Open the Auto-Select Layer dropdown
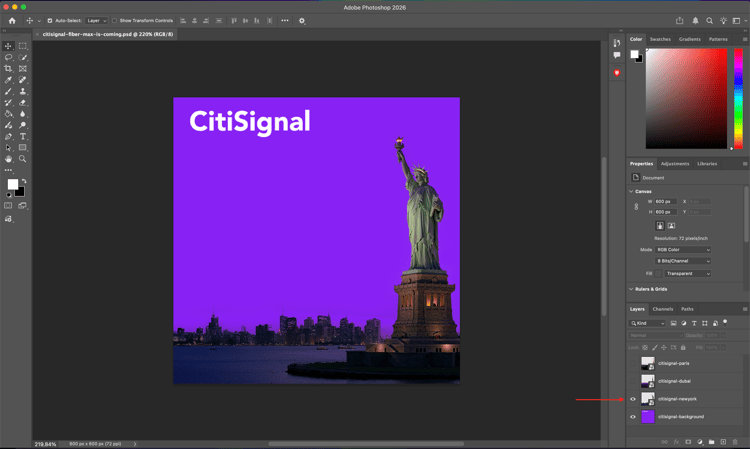Screen dimensions: 750x449 (96, 20)
